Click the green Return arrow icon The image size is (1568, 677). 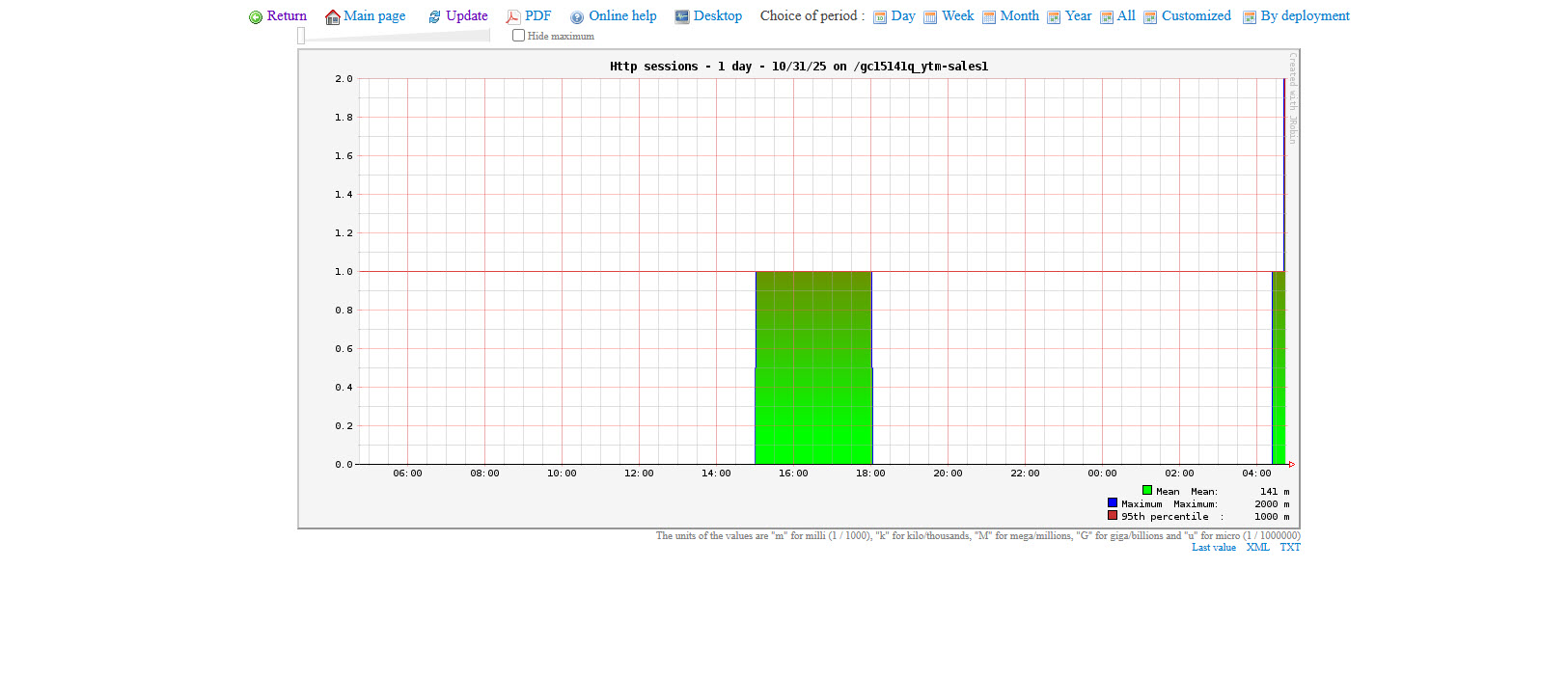pyautogui.click(x=256, y=17)
